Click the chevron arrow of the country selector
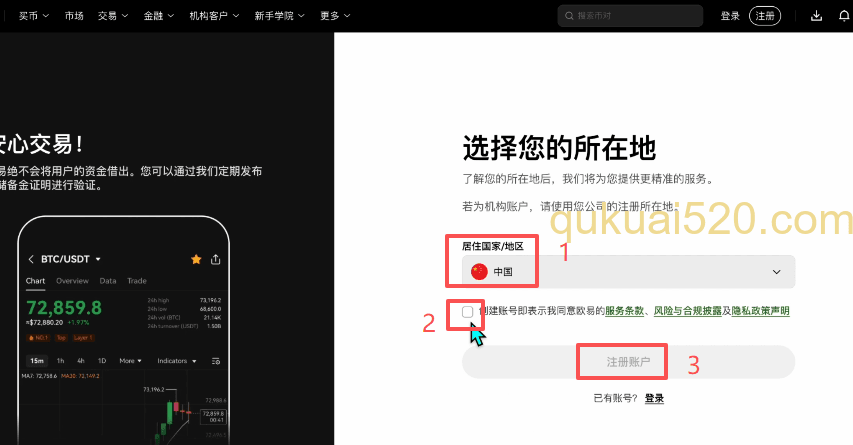This screenshot has height=445, width=853. pos(776,271)
